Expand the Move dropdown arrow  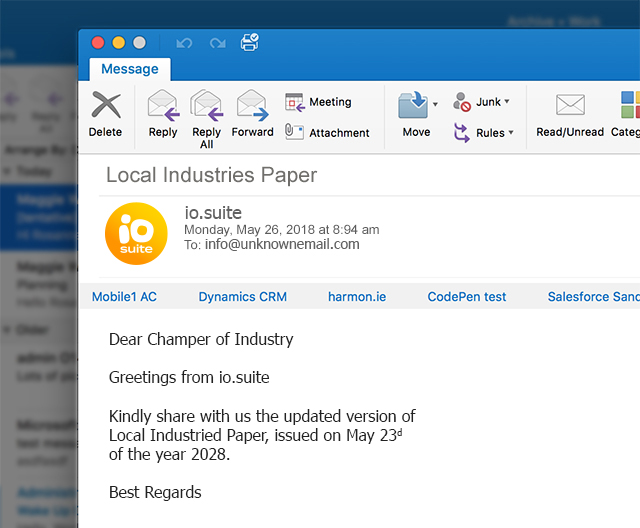pyautogui.click(x=435, y=104)
